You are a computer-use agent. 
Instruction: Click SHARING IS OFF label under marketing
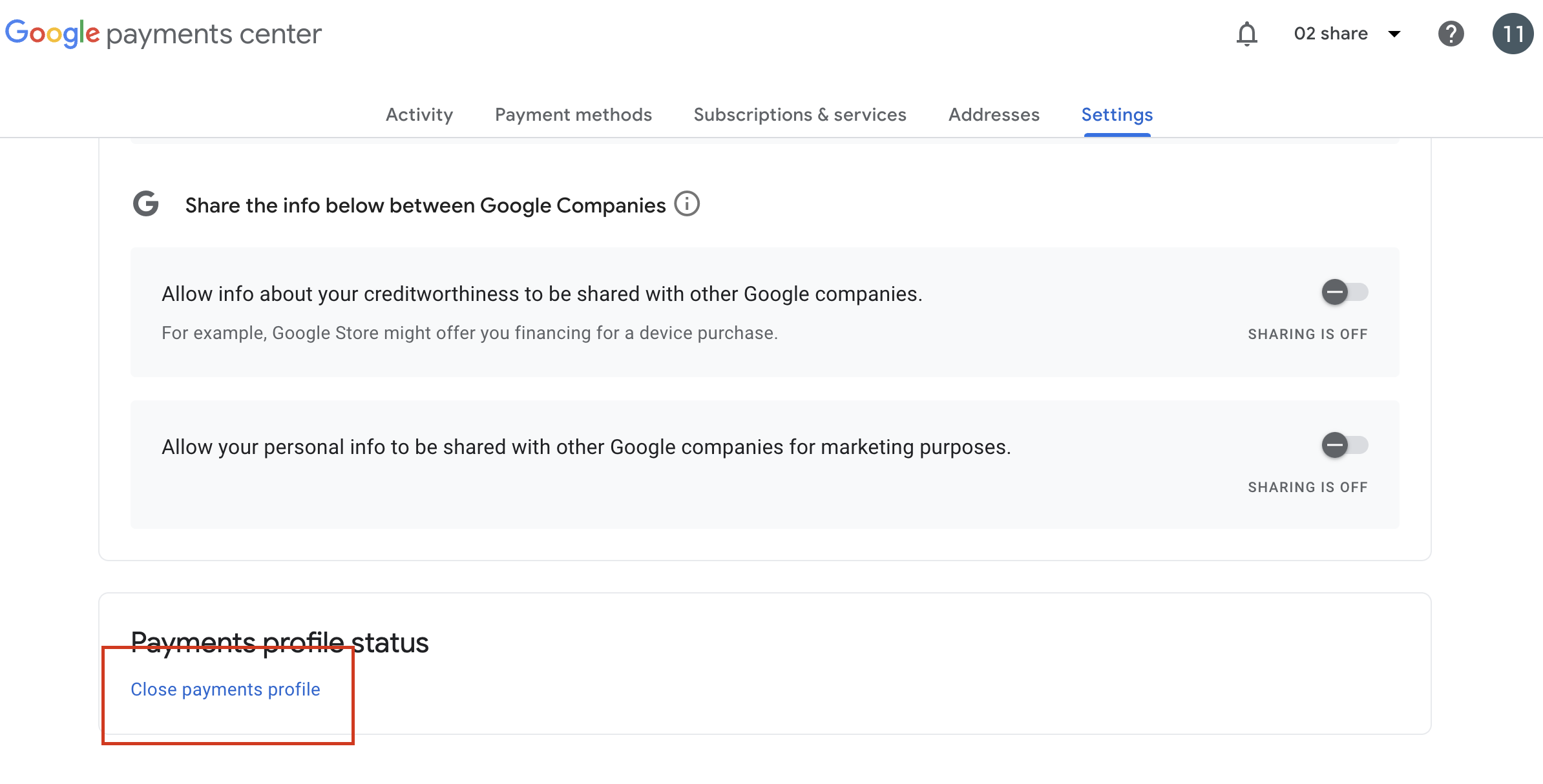point(1308,487)
